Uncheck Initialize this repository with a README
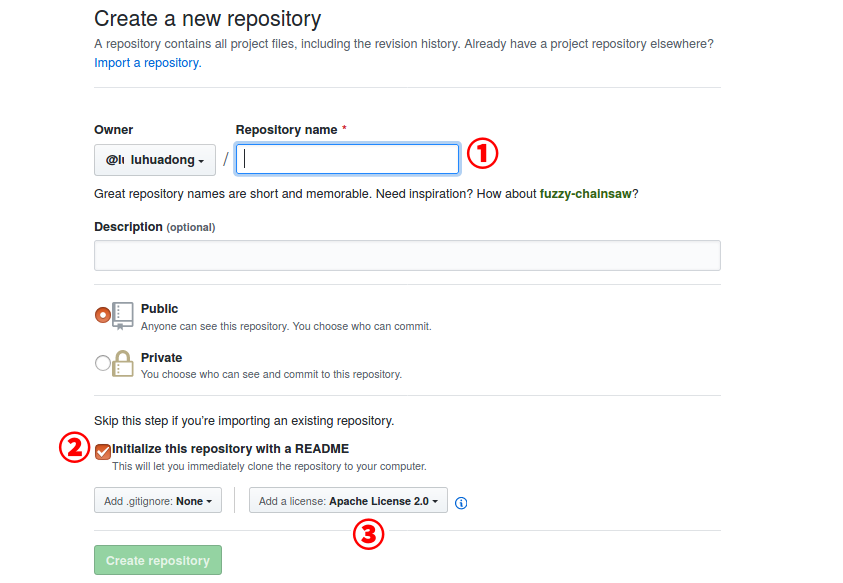 103,452
